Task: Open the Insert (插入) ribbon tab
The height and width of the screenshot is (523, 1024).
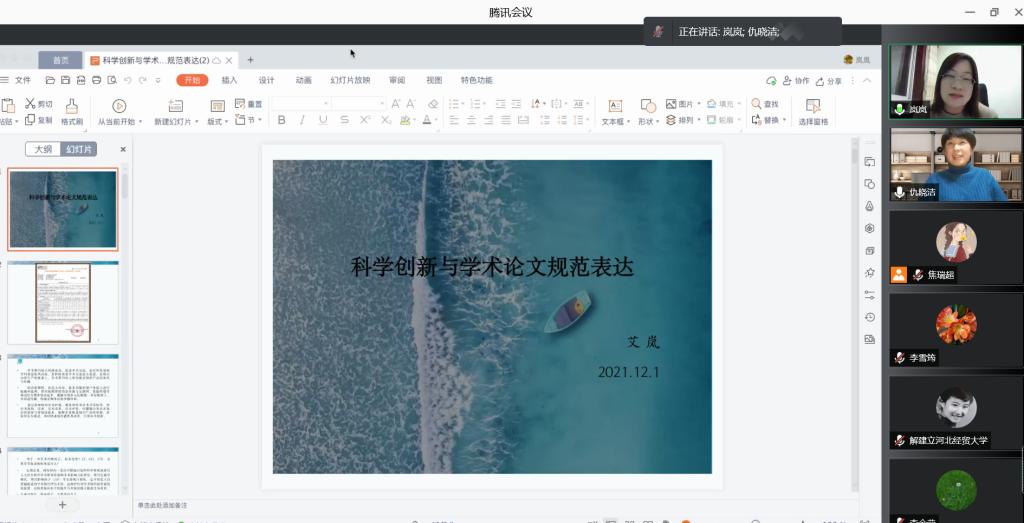Action: (x=229, y=80)
